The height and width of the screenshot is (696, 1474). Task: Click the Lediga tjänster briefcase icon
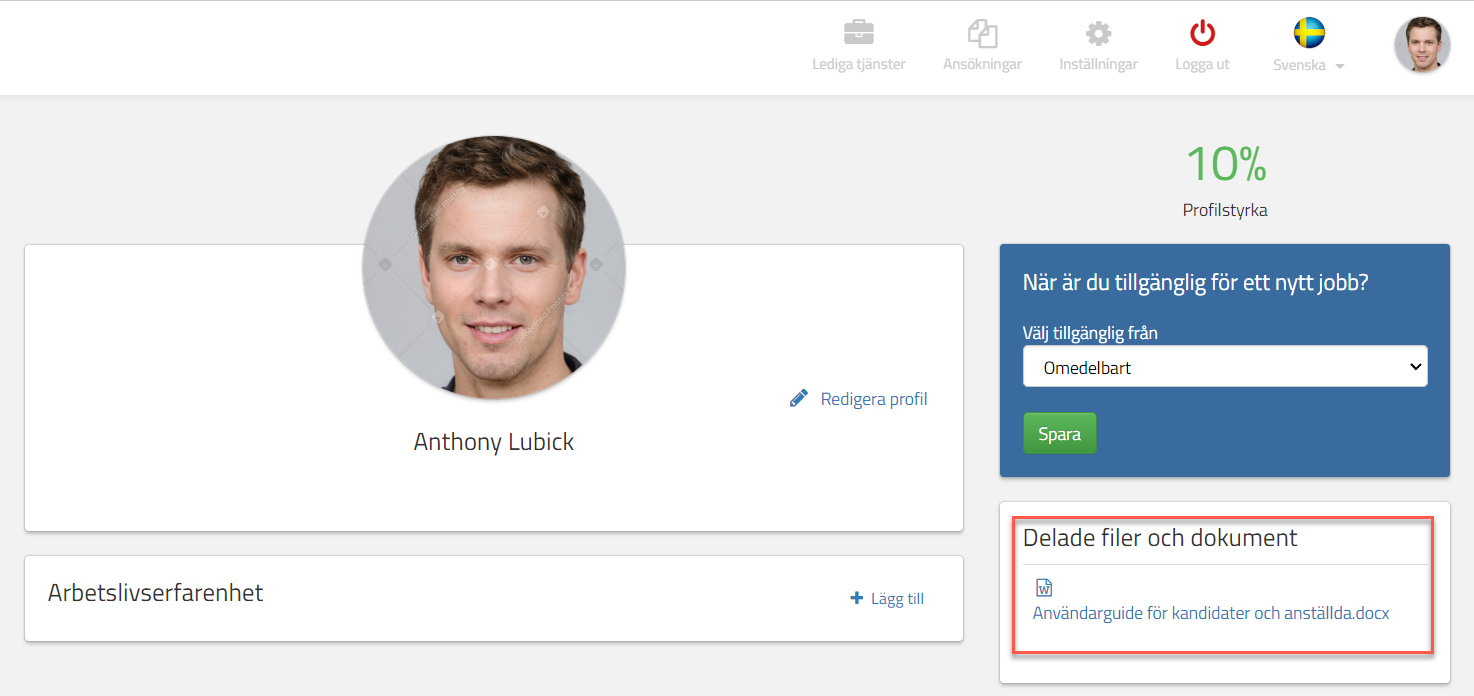pos(858,33)
